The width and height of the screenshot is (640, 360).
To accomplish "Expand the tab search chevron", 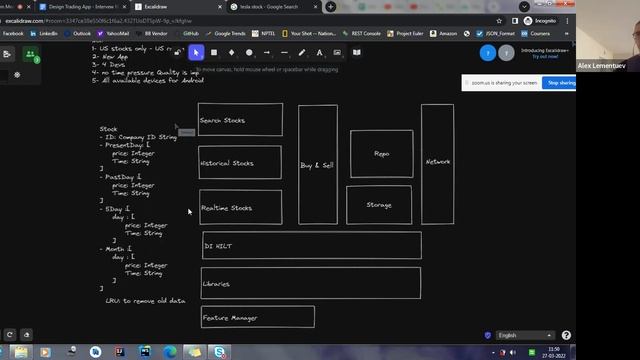I will [x=524, y=7].
